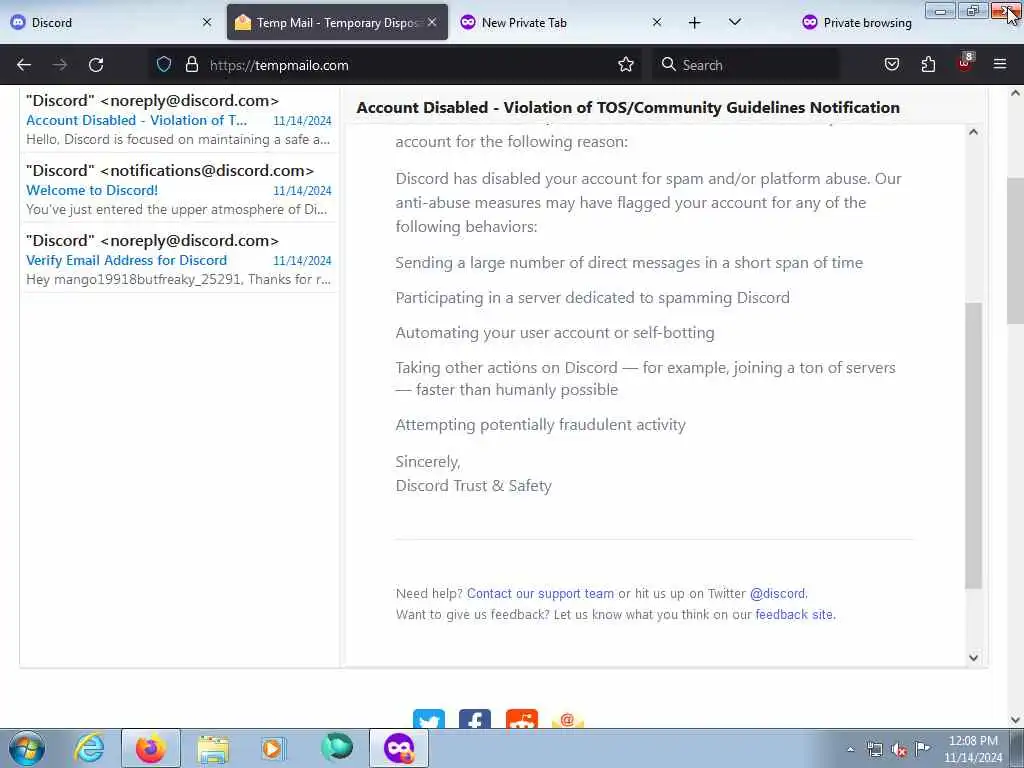The height and width of the screenshot is (768, 1024).
Task: Open tracking protection shield icon
Action: (164, 65)
